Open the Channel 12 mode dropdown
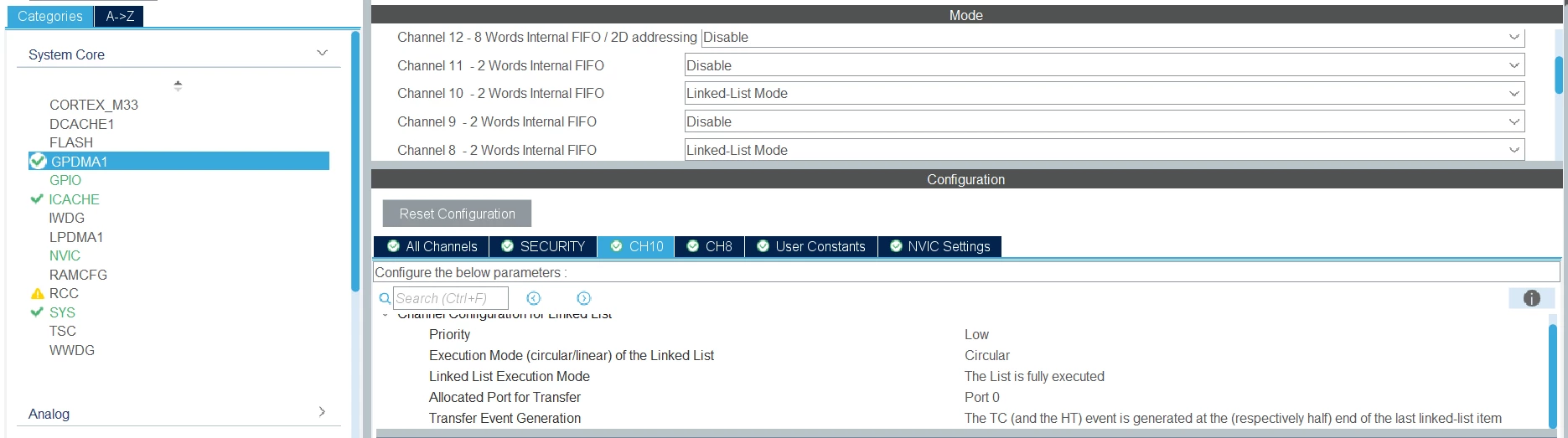 point(1113,37)
